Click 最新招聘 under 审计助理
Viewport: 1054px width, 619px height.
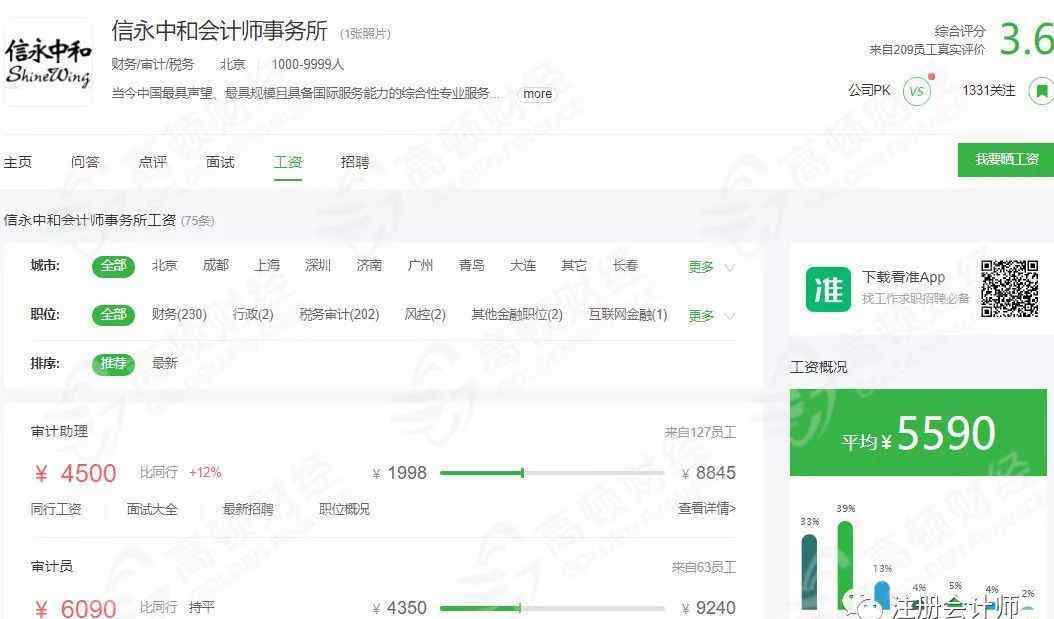[248, 509]
